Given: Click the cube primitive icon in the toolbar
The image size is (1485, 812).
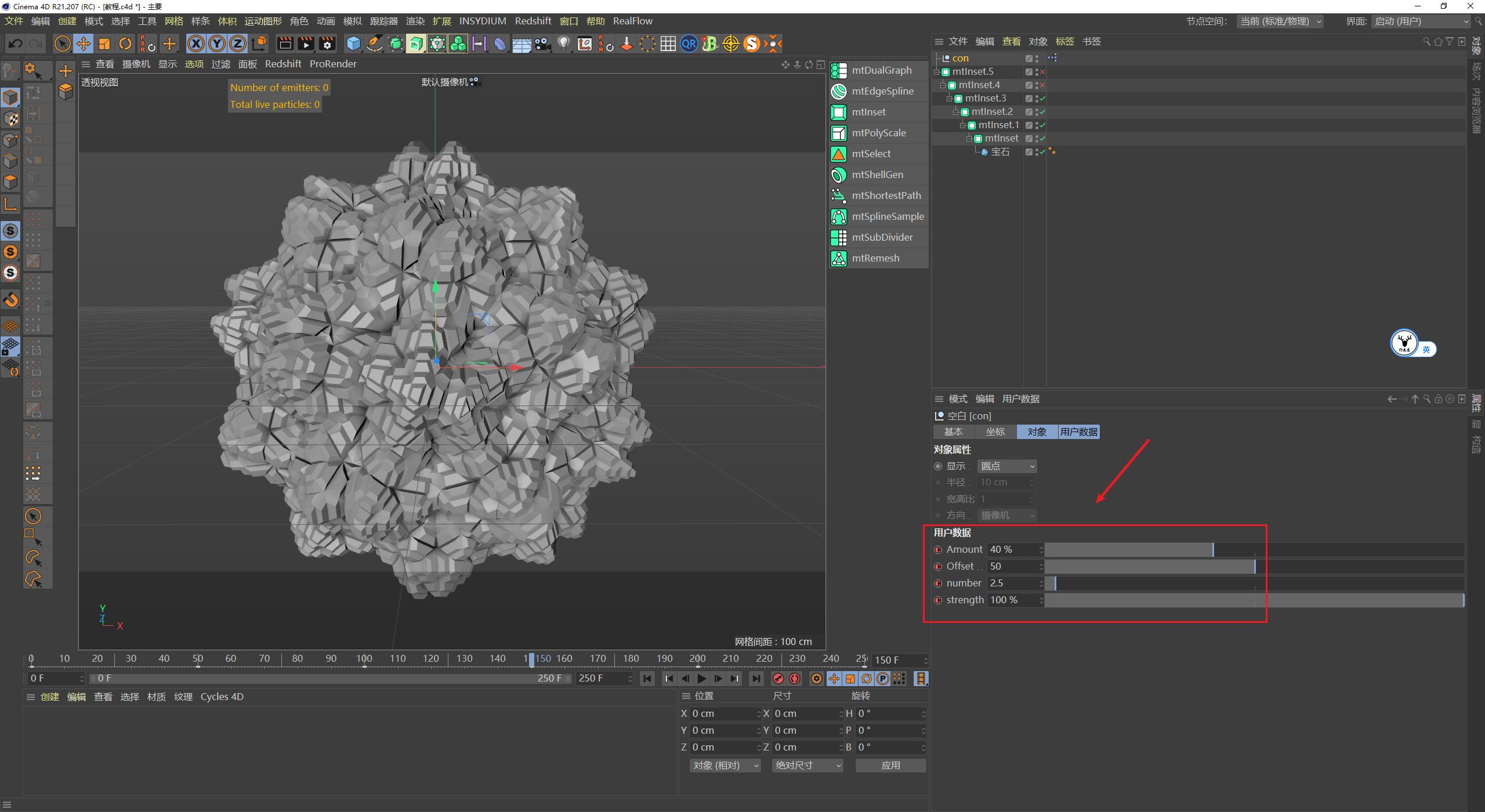Looking at the screenshot, I should coord(353,43).
